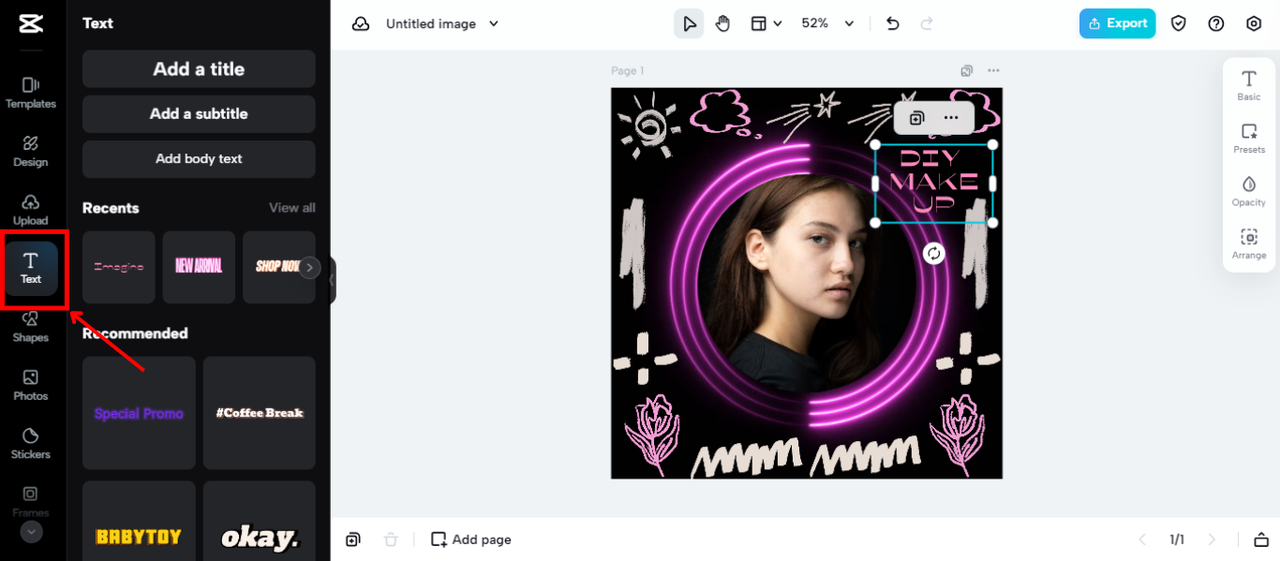Open the 52% zoom level dropdown

click(828, 24)
